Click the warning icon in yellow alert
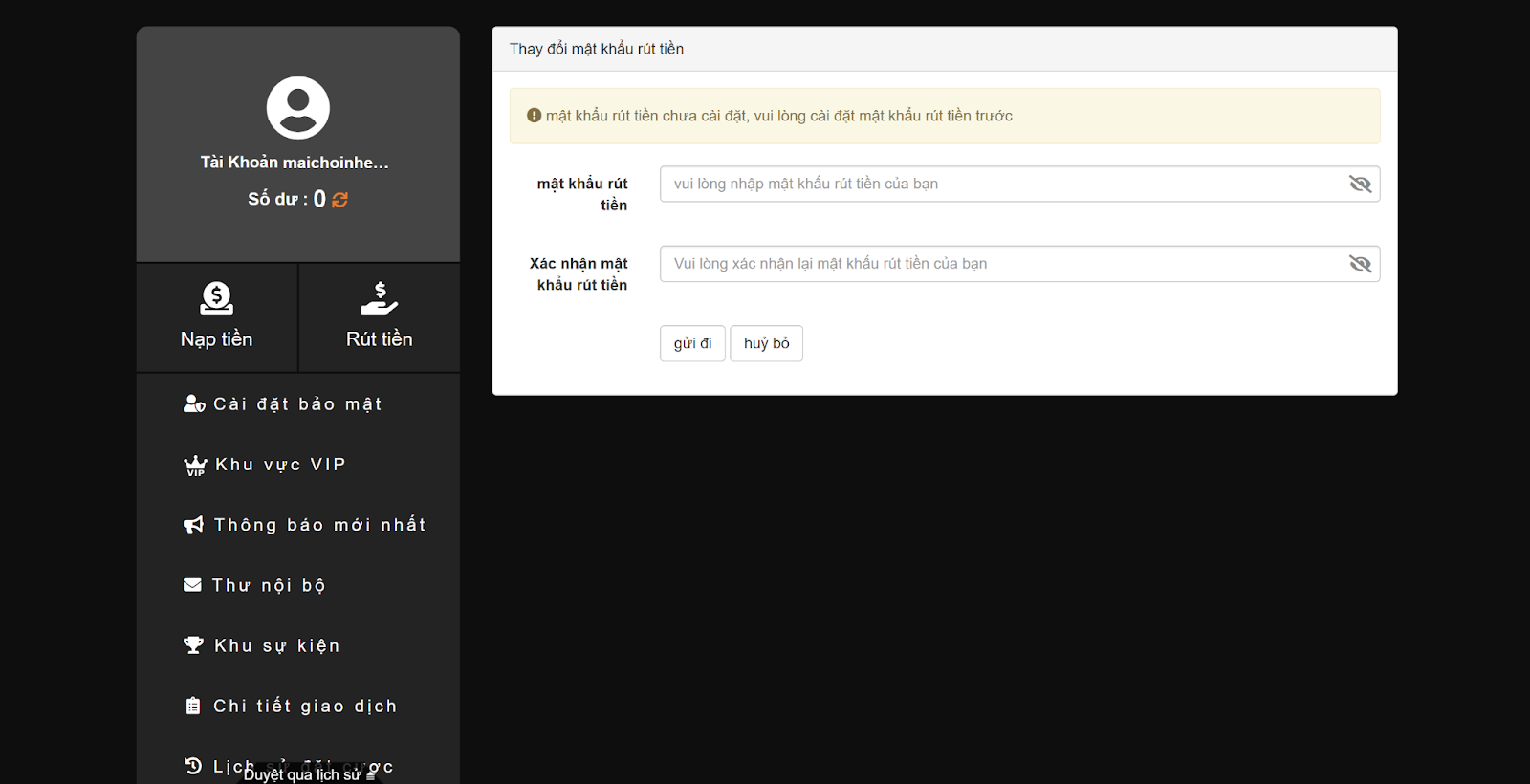 point(535,116)
